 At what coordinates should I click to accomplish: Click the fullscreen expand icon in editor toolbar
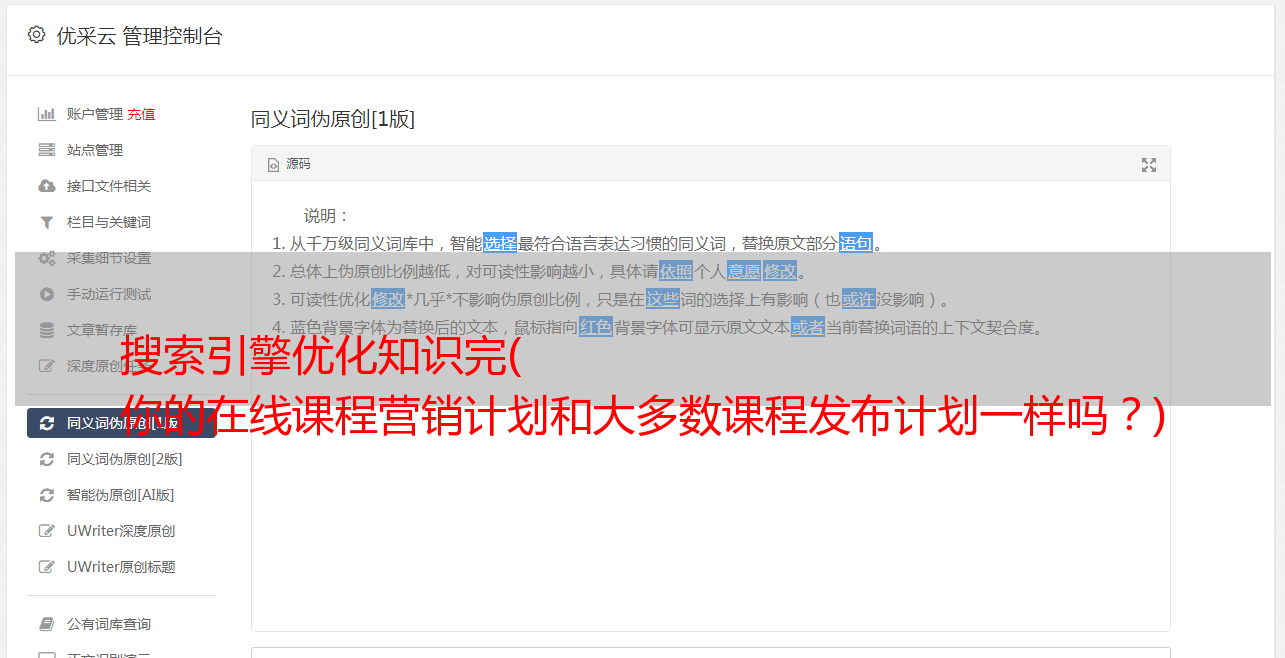point(1149,165)
